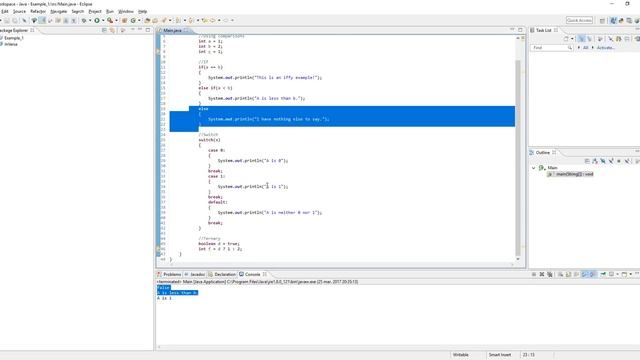640x360 pixels.
Task: Open the Help menu
Action: (142, 11)
